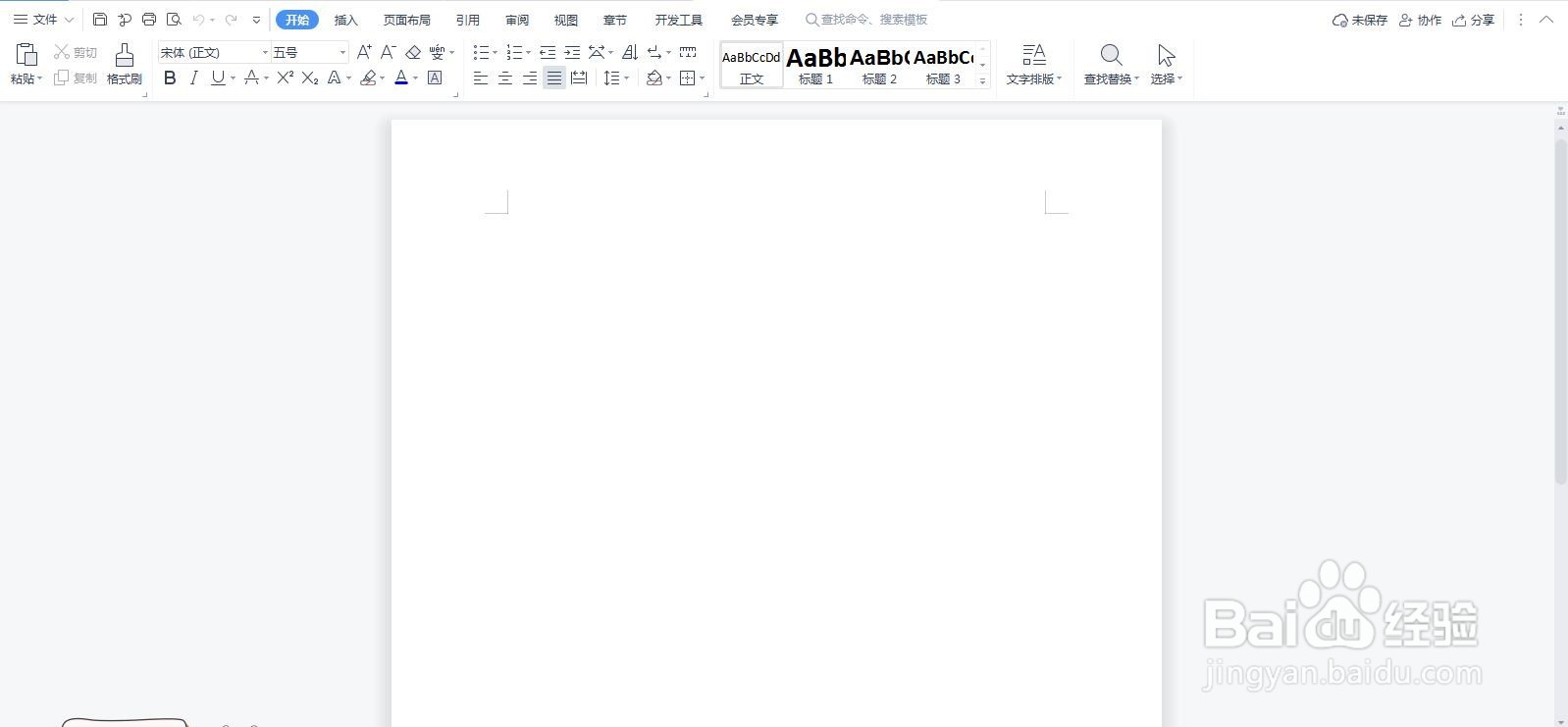Open the 引用 tab
The width and height of the screenshot is (1568, 727).
[468, 20]
